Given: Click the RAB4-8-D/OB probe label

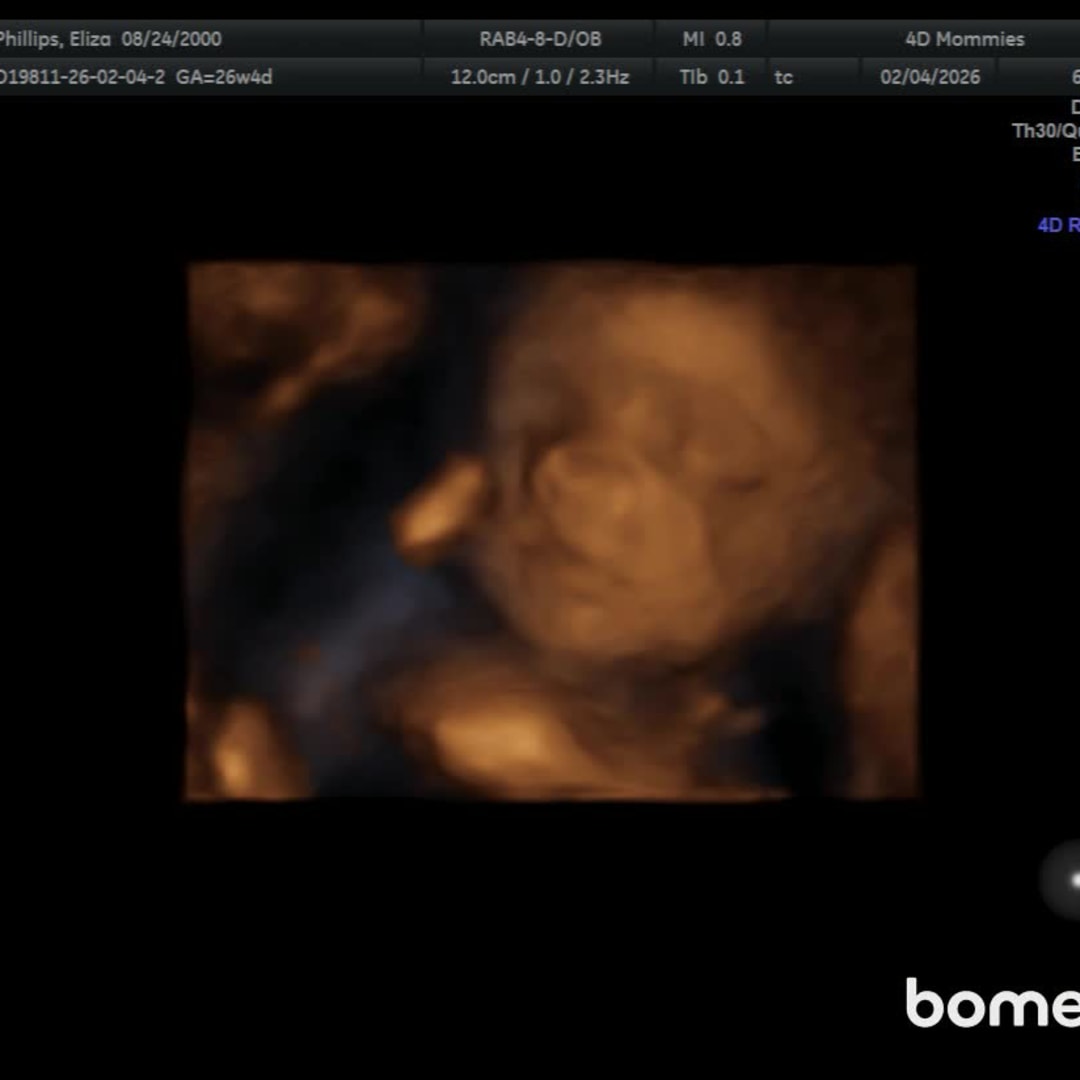Looking at the screenshot, I should 540,39.
